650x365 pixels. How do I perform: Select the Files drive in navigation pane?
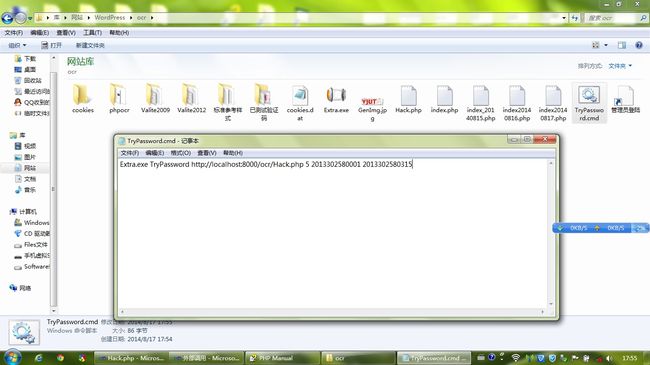[x=31, y=244]
